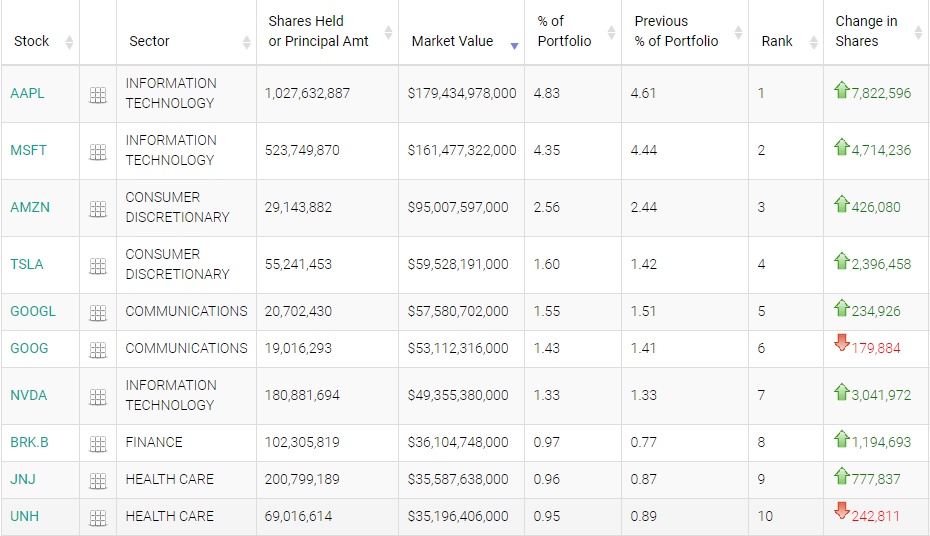Click the JNJ stock link
Image resolution: width=930 pixels, height=536 pixels.
click(22, 480)
